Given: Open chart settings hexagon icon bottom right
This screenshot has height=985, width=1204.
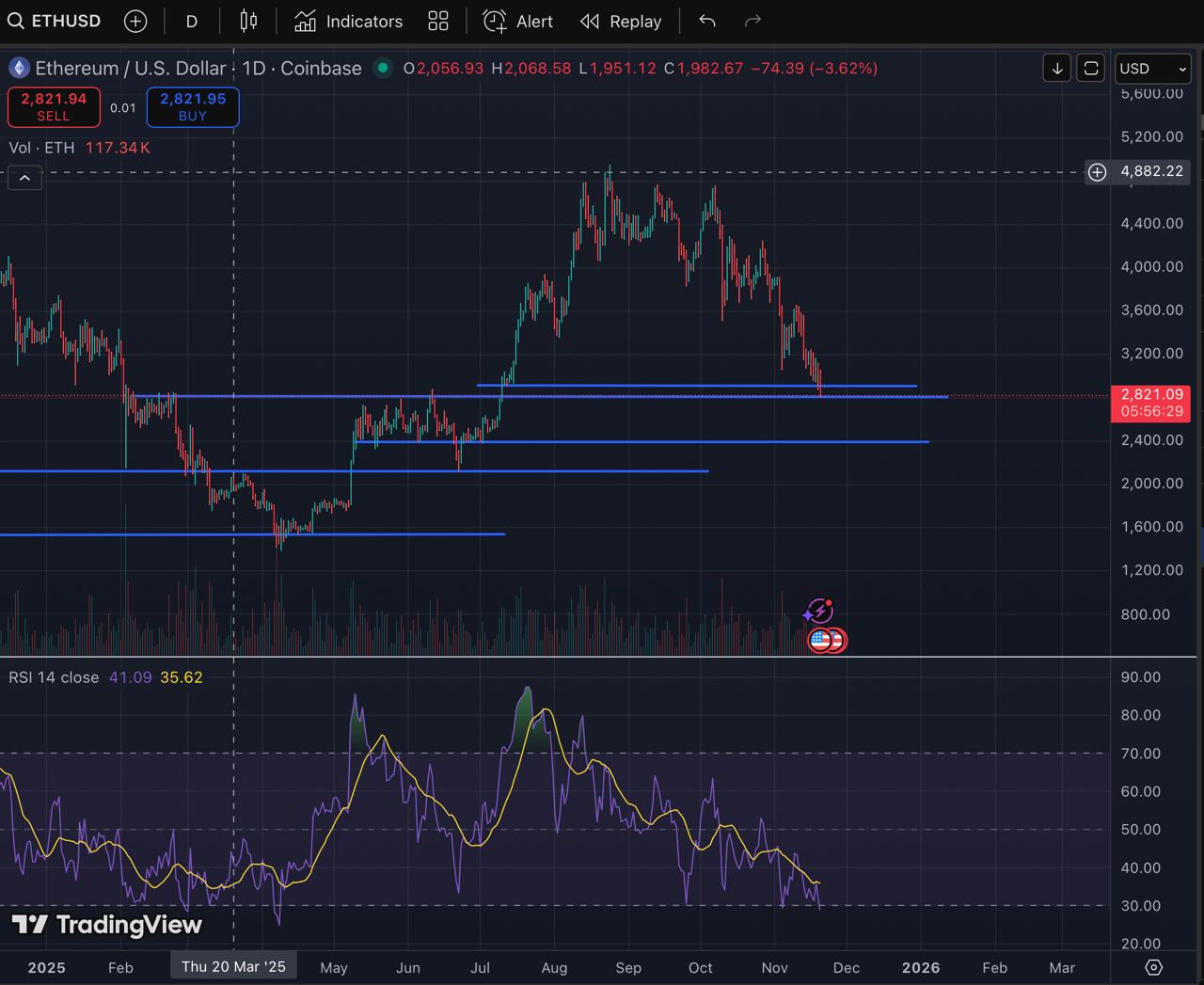Looking at the screenshot, I should [x=1154, y=967].
